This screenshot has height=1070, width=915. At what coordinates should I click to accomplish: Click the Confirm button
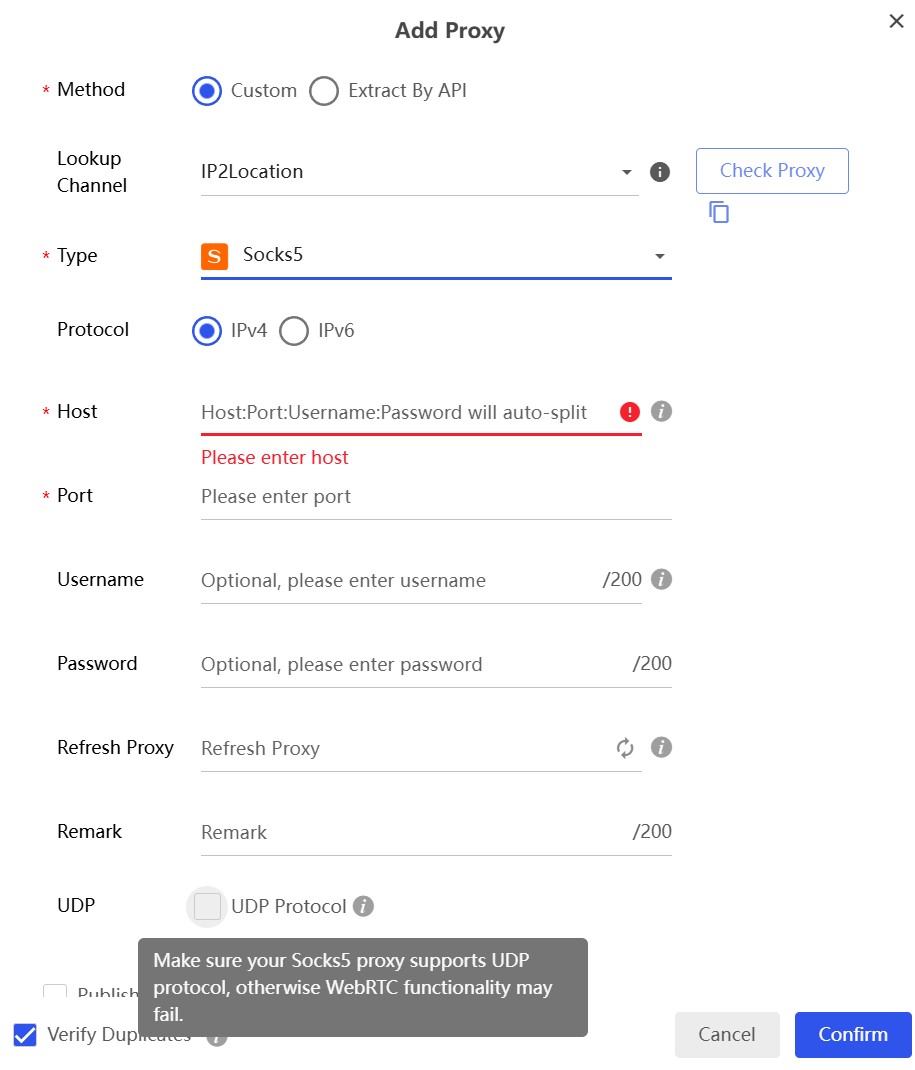(x=852, y=1035)
